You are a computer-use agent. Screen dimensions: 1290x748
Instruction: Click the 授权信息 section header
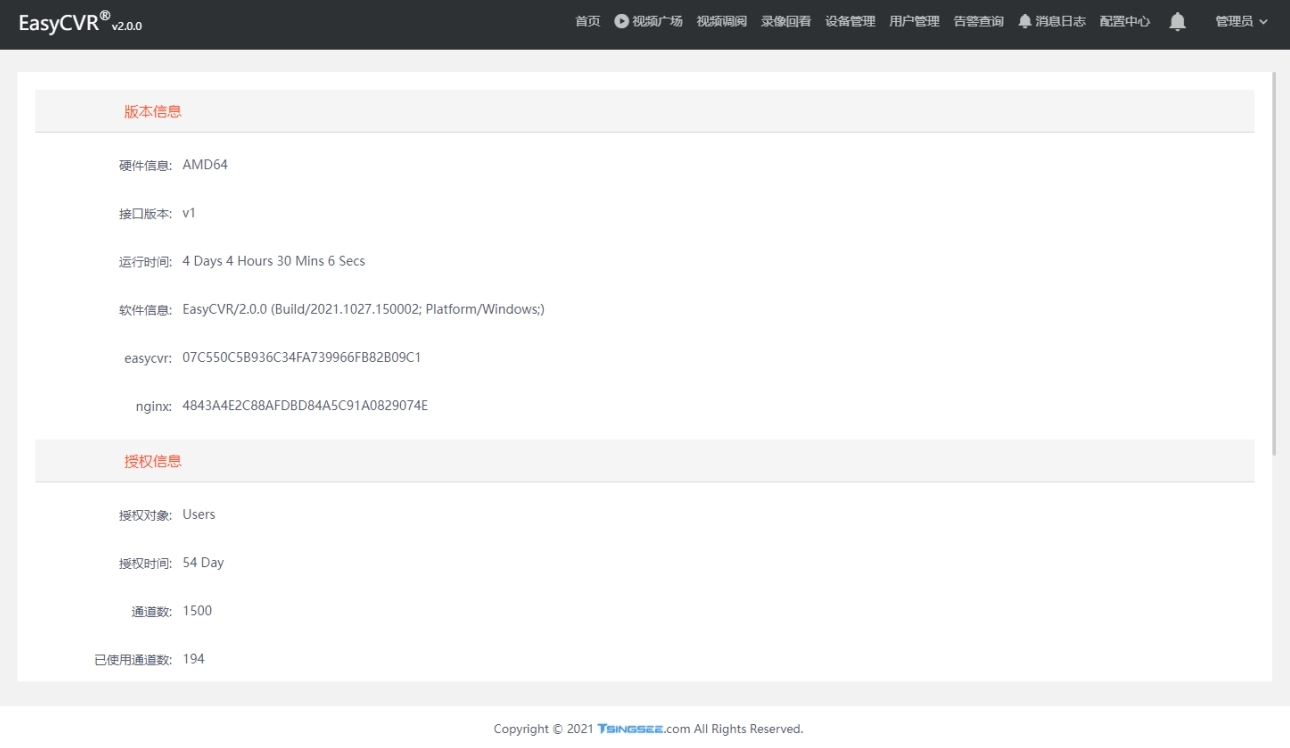coord(153,462)
